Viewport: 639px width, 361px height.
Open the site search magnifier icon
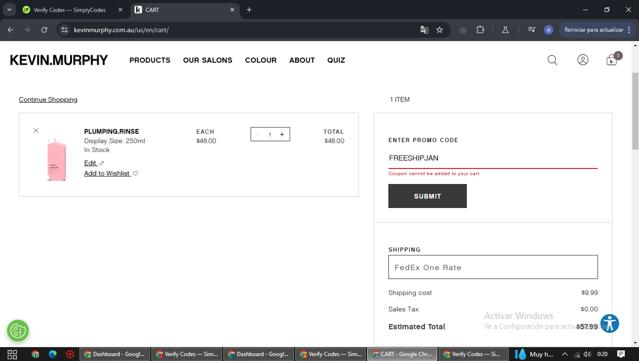click(552, 60)
